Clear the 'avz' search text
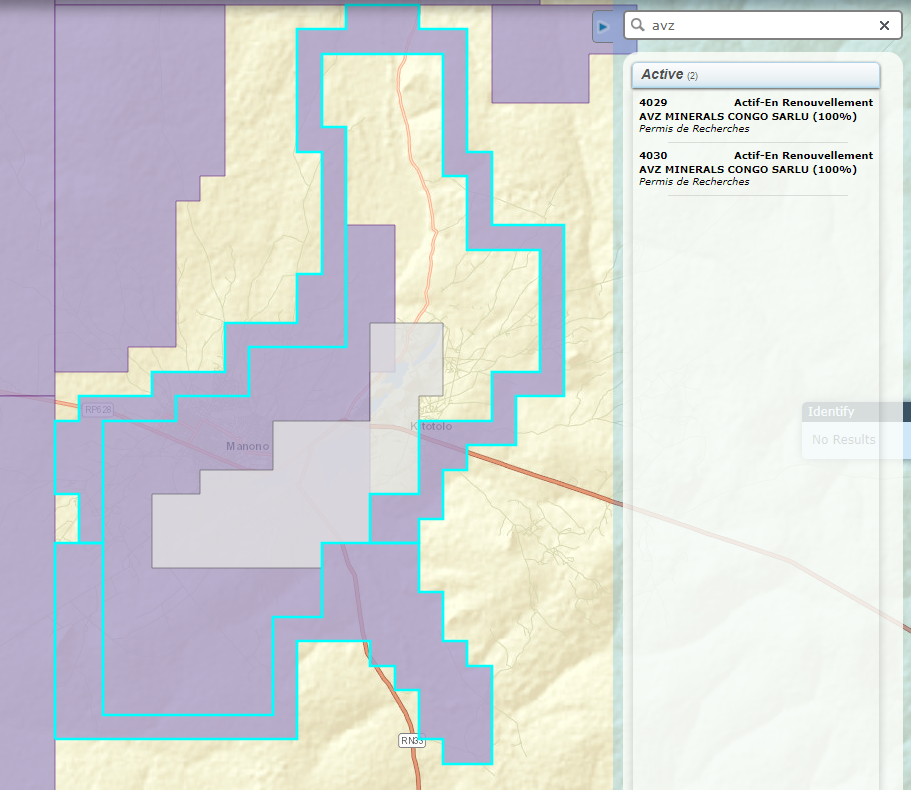 point(884,26)
